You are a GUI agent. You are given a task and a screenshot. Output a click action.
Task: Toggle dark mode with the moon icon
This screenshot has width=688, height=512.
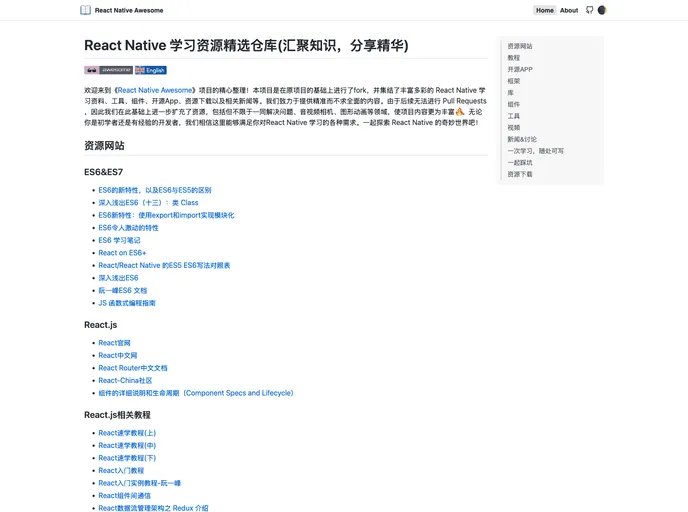(x=602, y=10)
